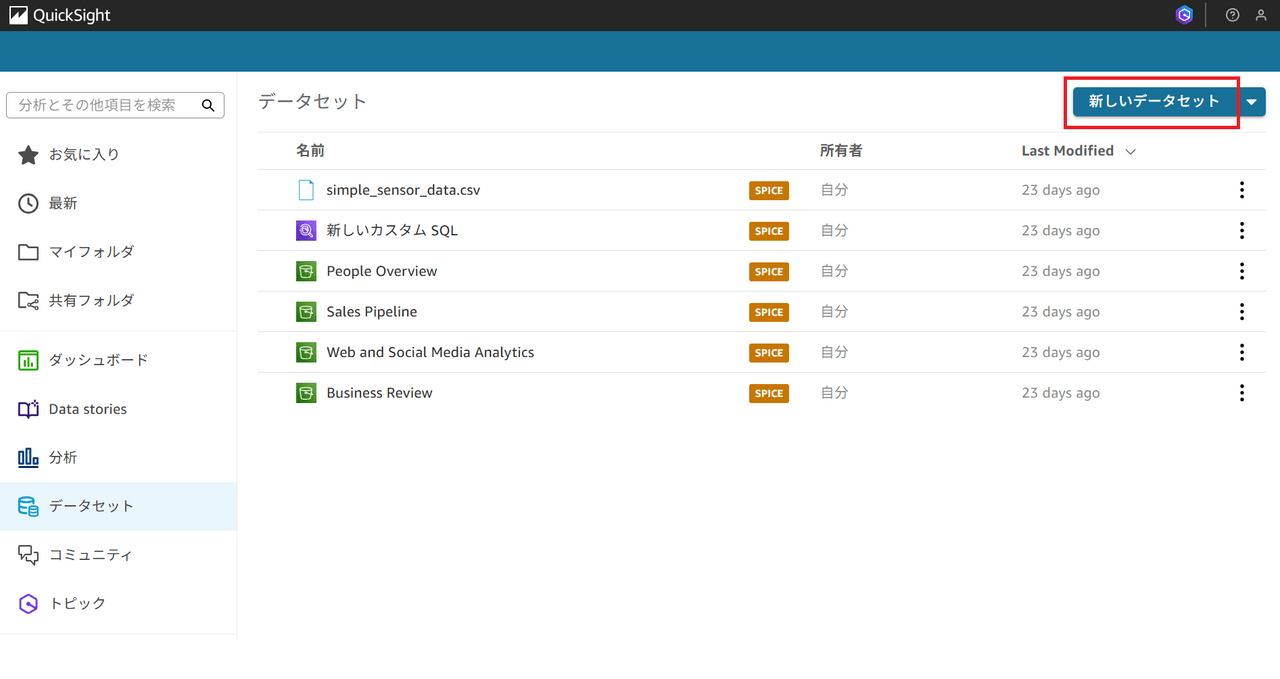The image size is (1280, 679).
Task: Click the search magnifier icon
Action: point(208,105)
